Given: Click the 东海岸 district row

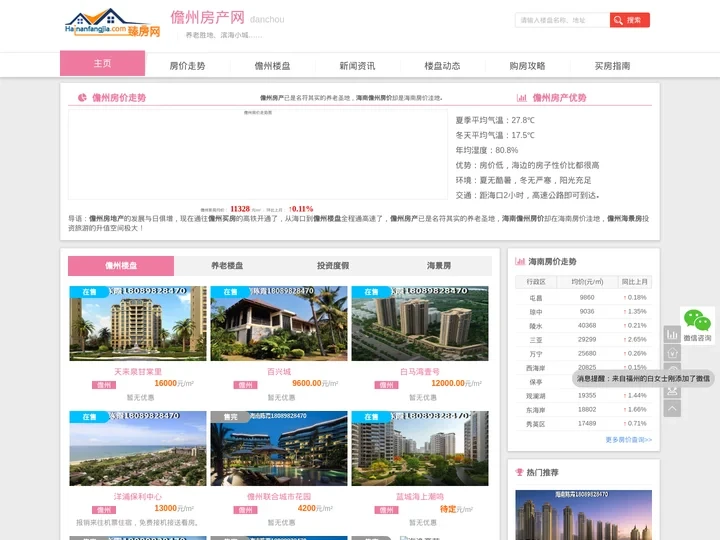Looking at the screenshot, I should coord(583,410).
